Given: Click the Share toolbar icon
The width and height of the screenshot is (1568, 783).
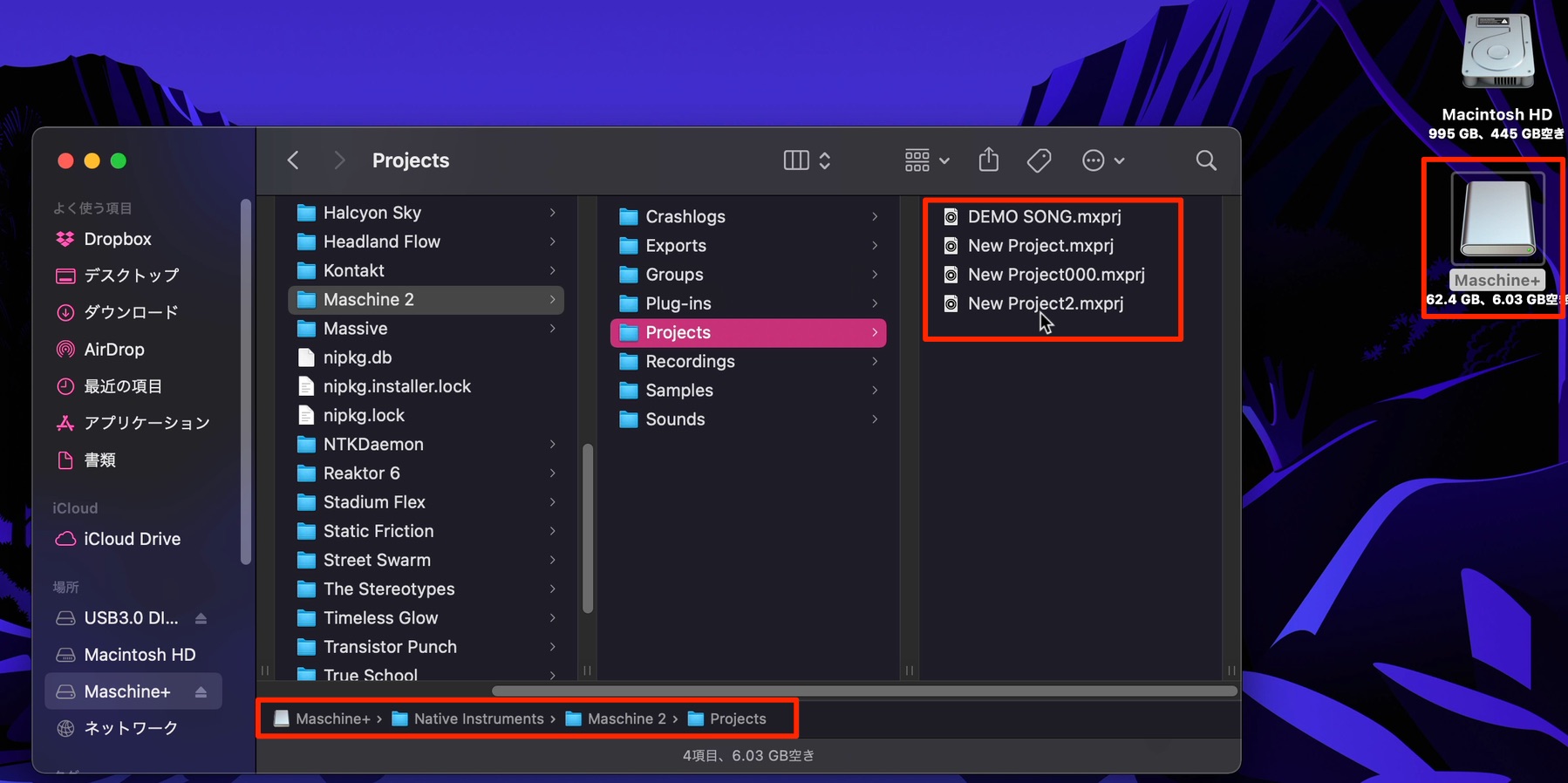Looking at the screenshot, I should coord(988,160).
